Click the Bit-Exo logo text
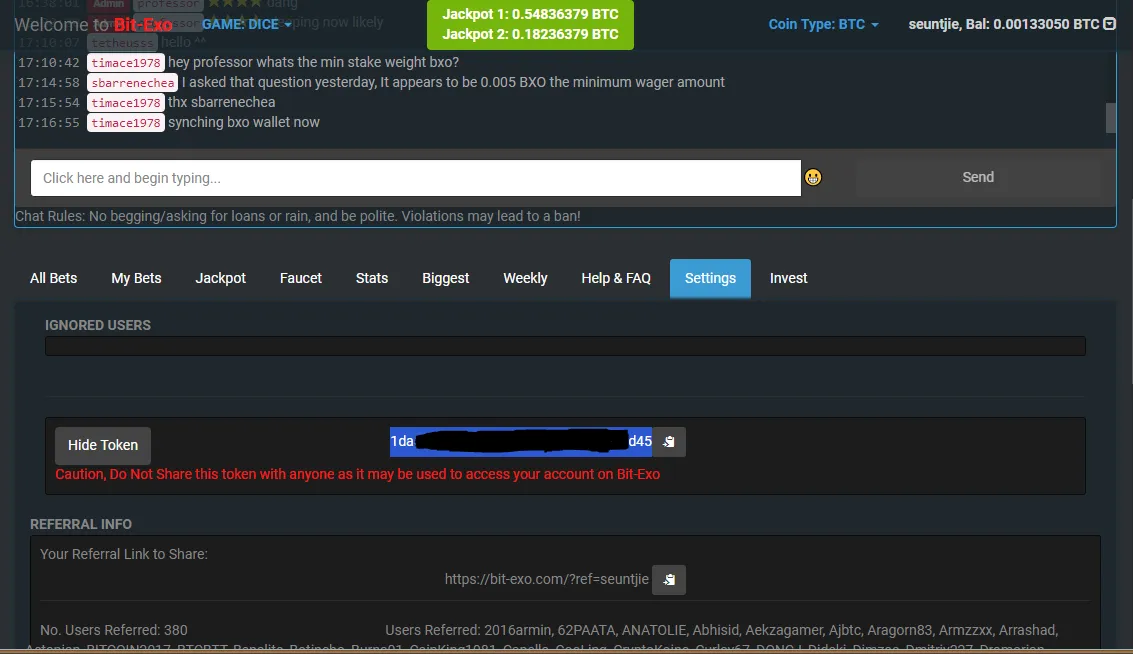The width and height of the screenshot is (1133, 654). click(143, 25)
